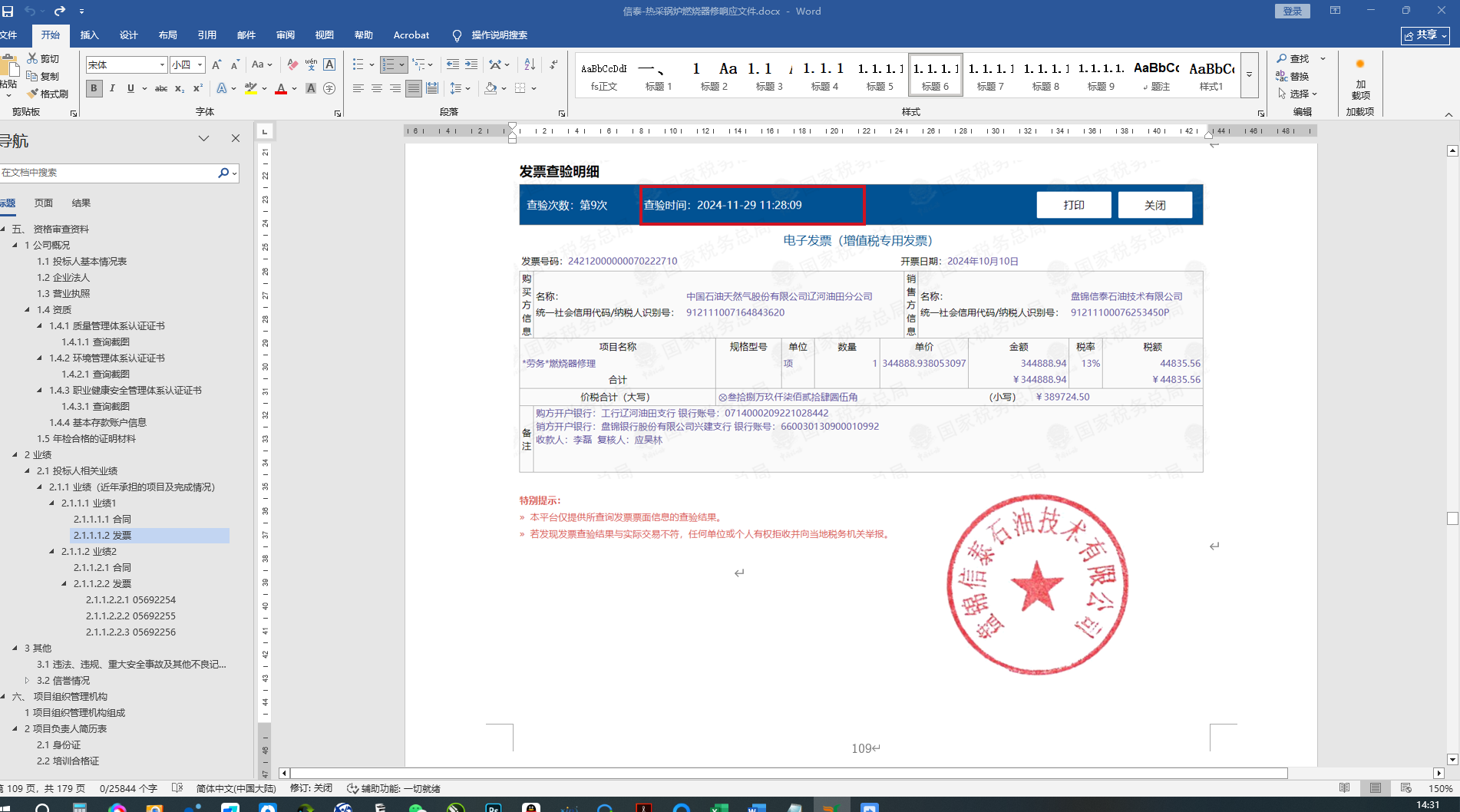Show or hide paragraph marks
The height and width of the screenshot is (812, 1460).
(x=554, y=65)
